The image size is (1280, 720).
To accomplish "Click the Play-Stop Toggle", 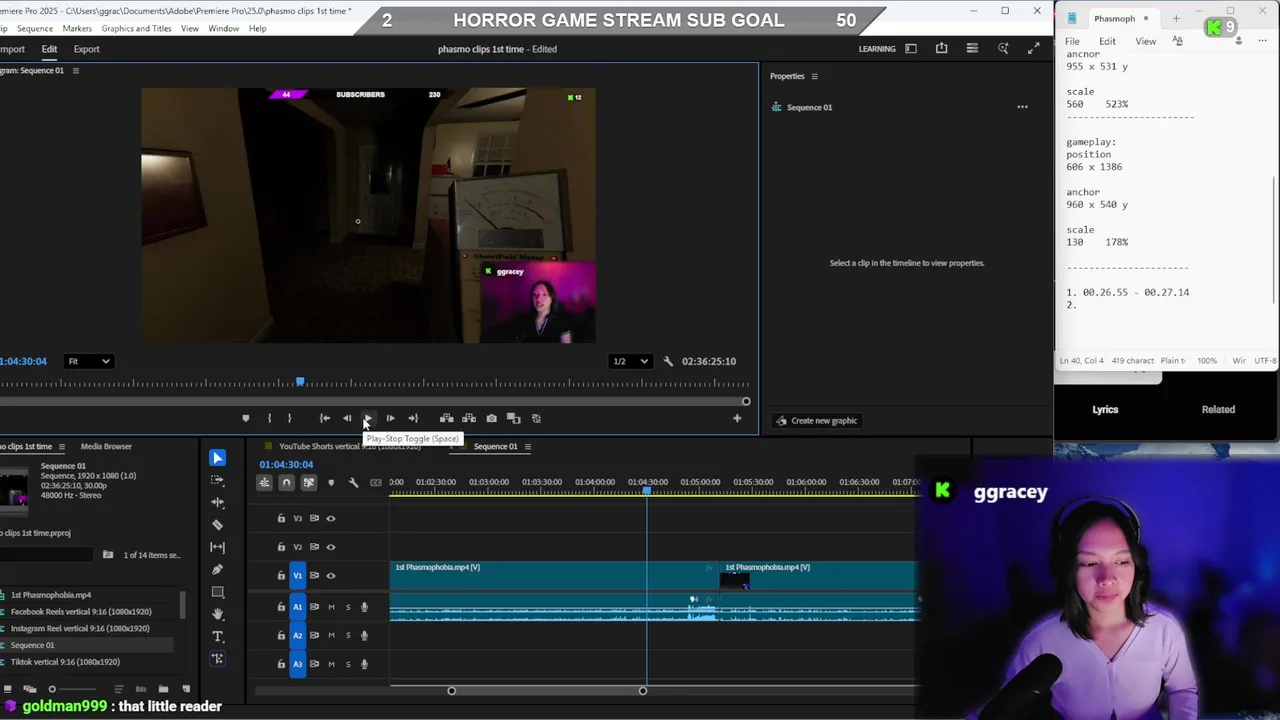I will (x=368, y=418).
